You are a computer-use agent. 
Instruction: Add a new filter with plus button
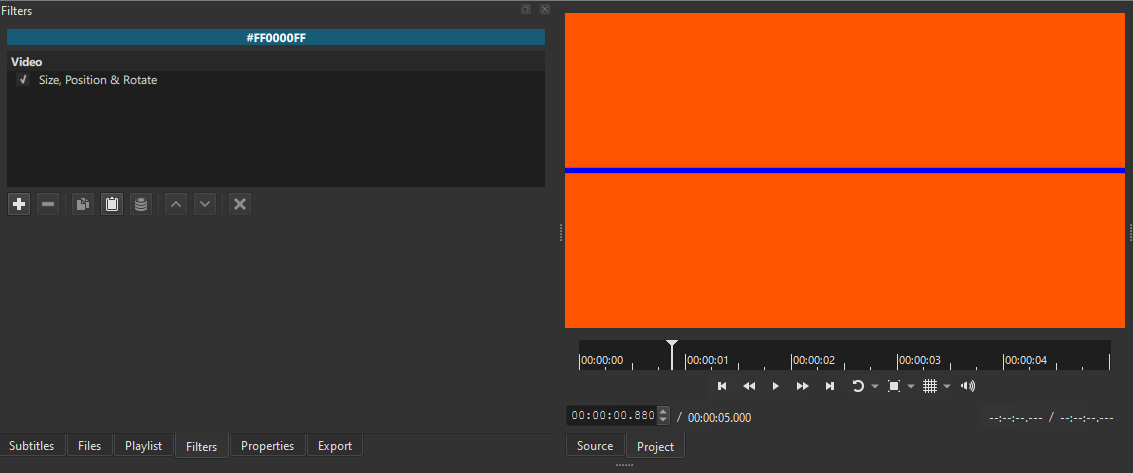click(x=19, y=204)
